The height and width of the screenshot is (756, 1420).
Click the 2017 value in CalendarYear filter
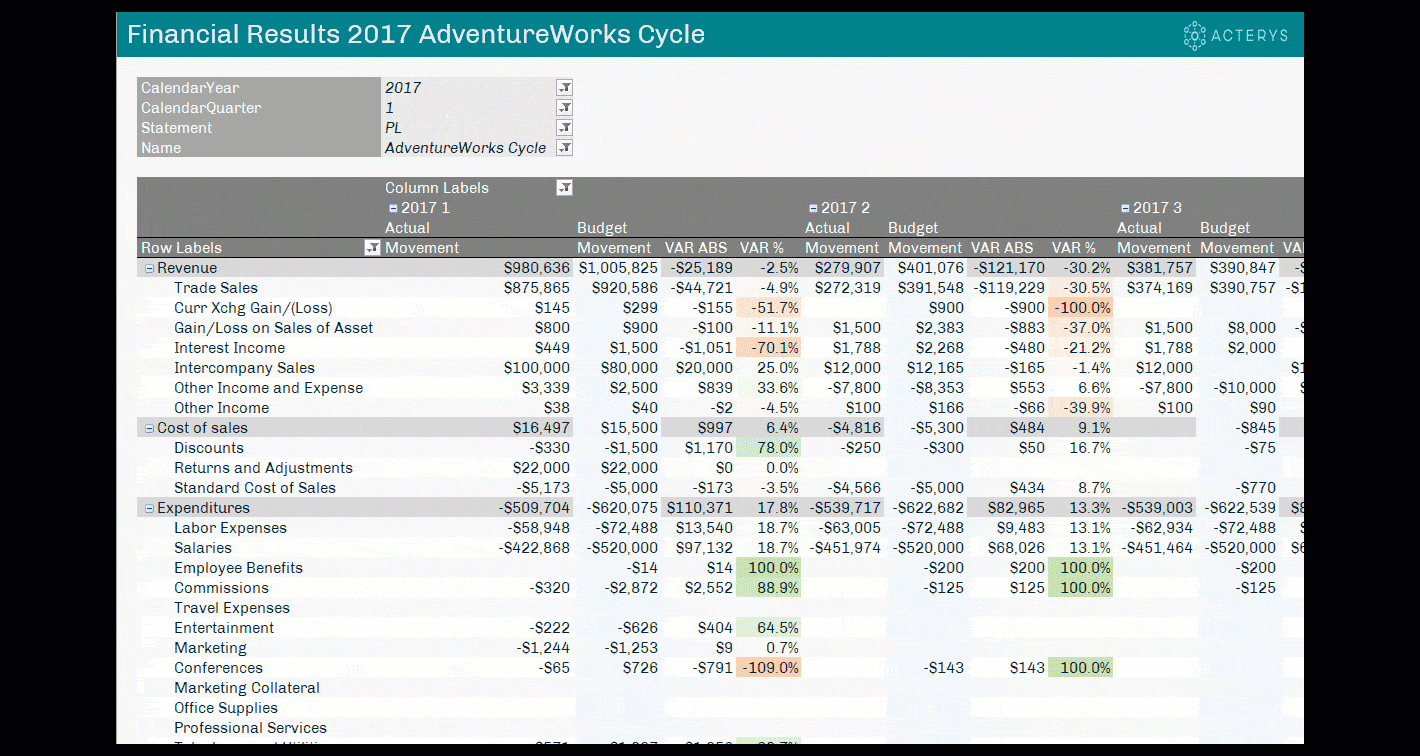pos(403,88)
